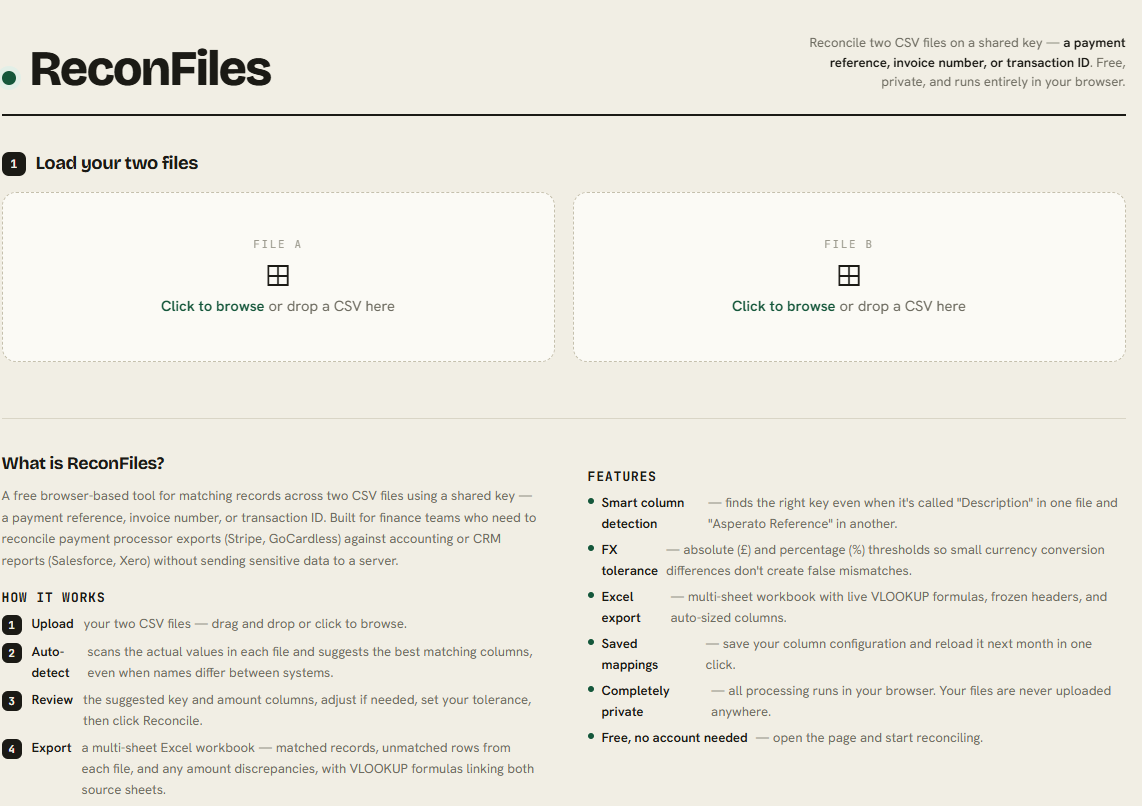Click the number 4 badge next to Export

tap(12, 748)
